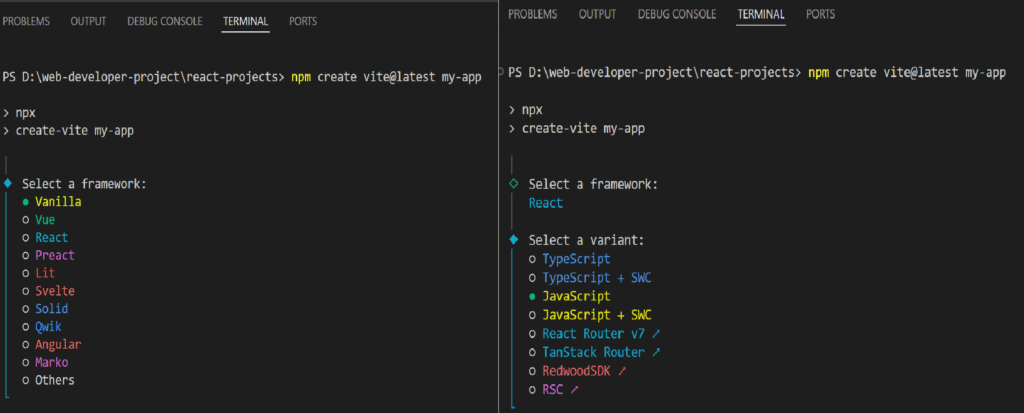Click the '> npx' line in right terminal
The image size is (1024, 413).
(x=526, y=110)
